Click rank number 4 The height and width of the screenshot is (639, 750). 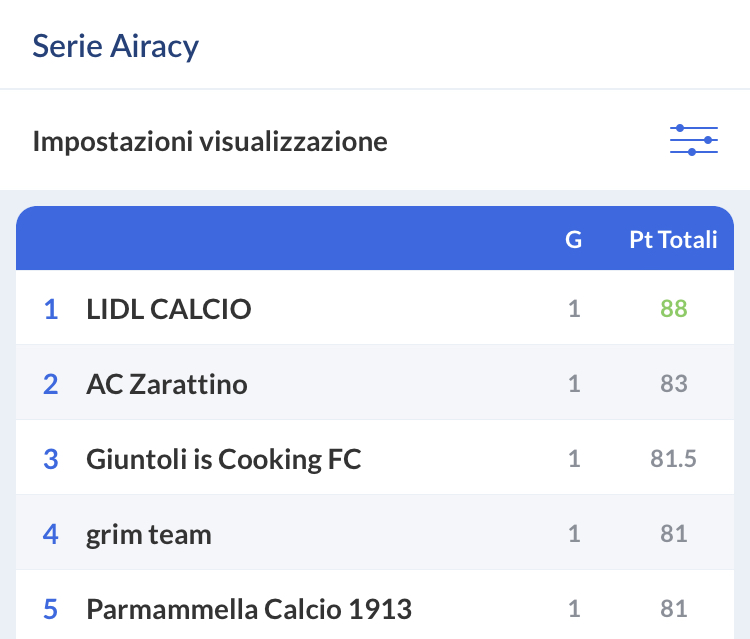coord(51,534)
